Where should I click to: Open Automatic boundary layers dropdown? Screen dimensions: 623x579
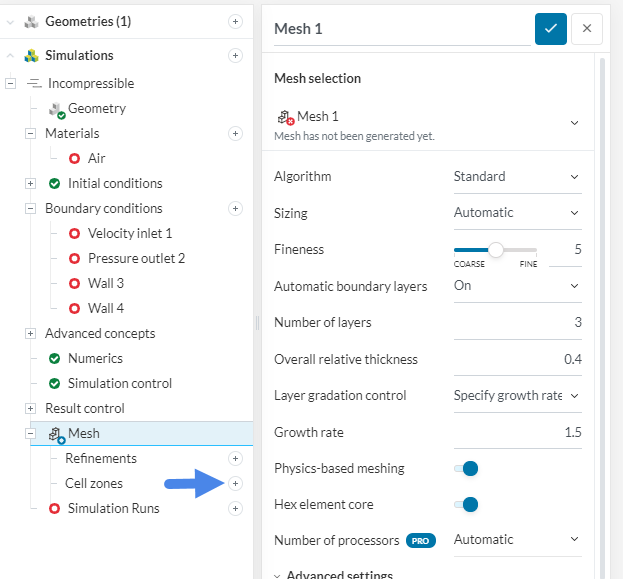click(x=516, y=286)
